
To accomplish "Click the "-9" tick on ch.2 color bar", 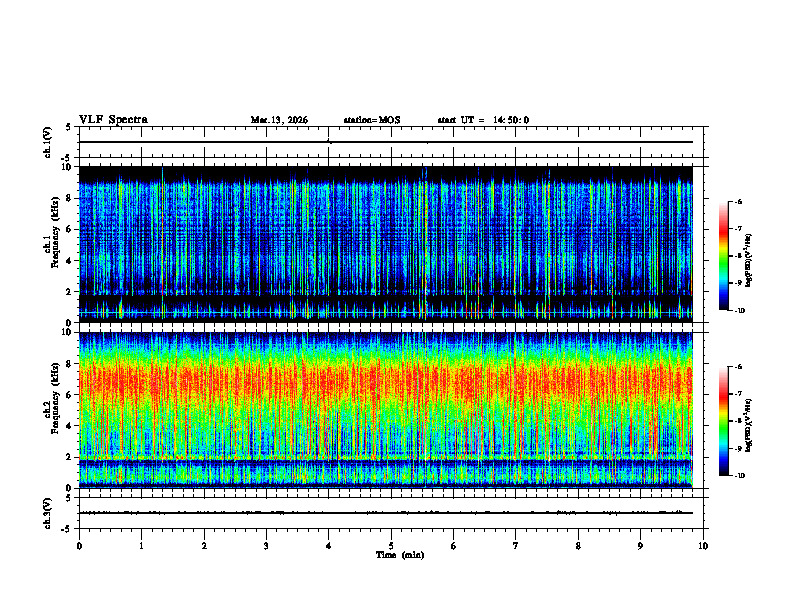I will (738, 448).
